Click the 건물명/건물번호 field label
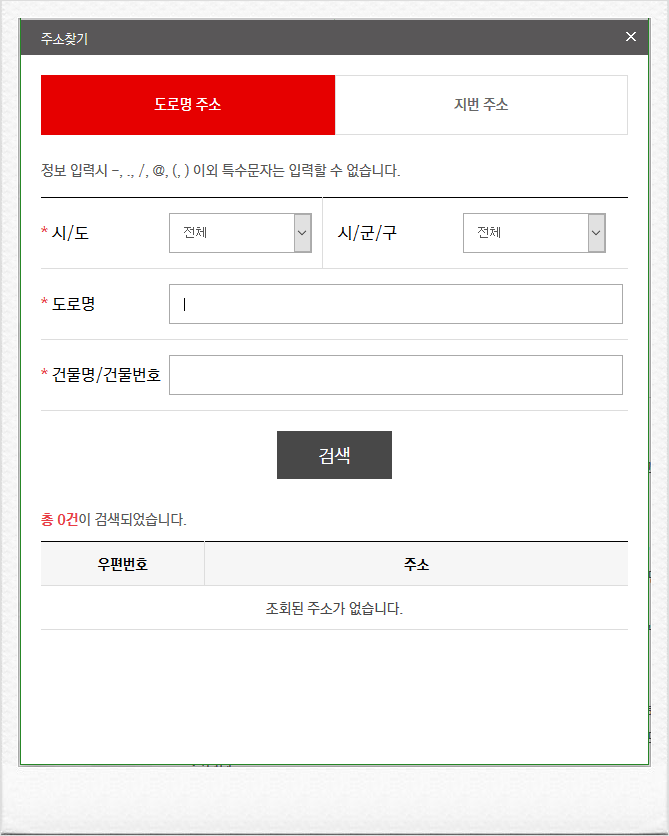 pos(106,375)
